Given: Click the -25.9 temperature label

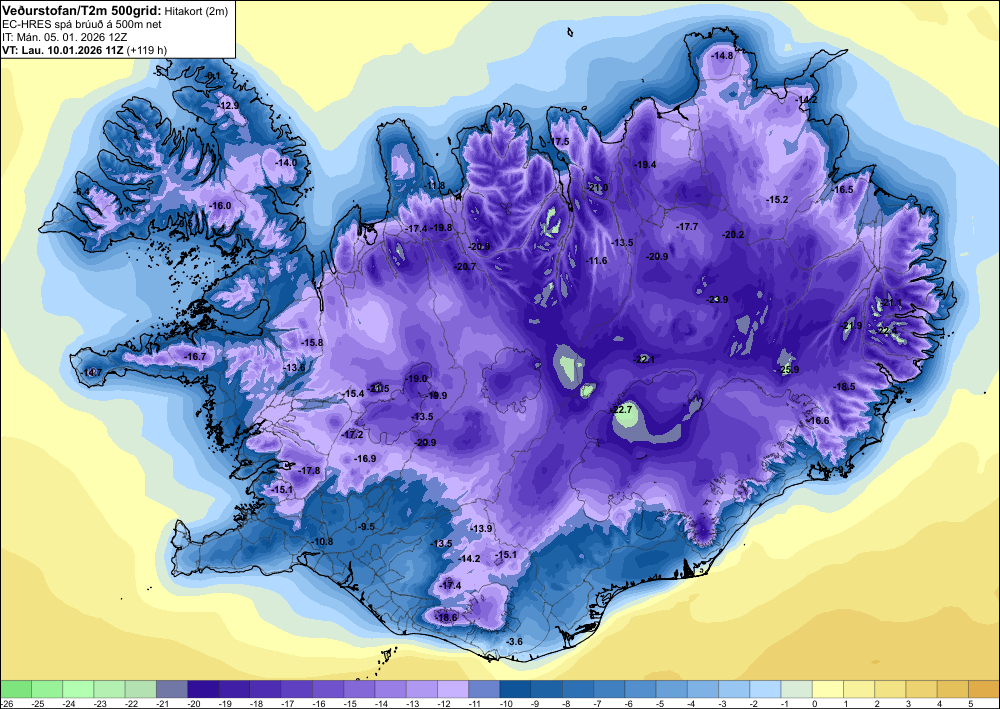Looking at the screenshot, I should (x=789, y=370).
